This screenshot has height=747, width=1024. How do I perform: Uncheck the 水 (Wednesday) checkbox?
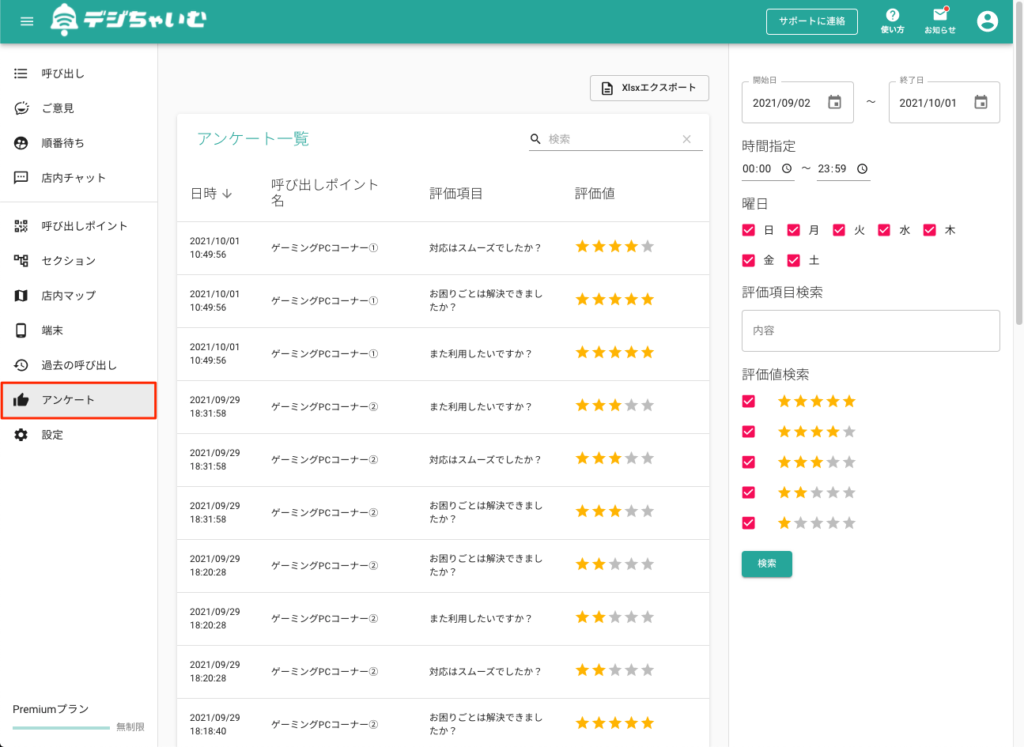point(884,230)
